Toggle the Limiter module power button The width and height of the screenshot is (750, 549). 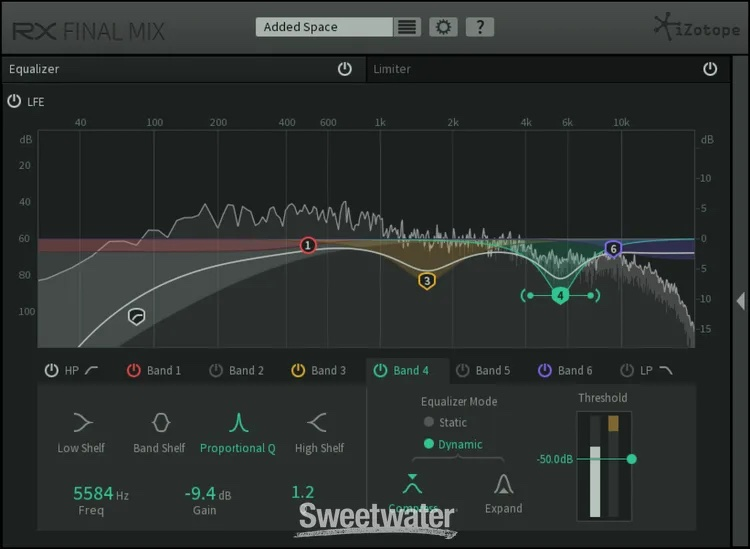click(x=710, y=69)
